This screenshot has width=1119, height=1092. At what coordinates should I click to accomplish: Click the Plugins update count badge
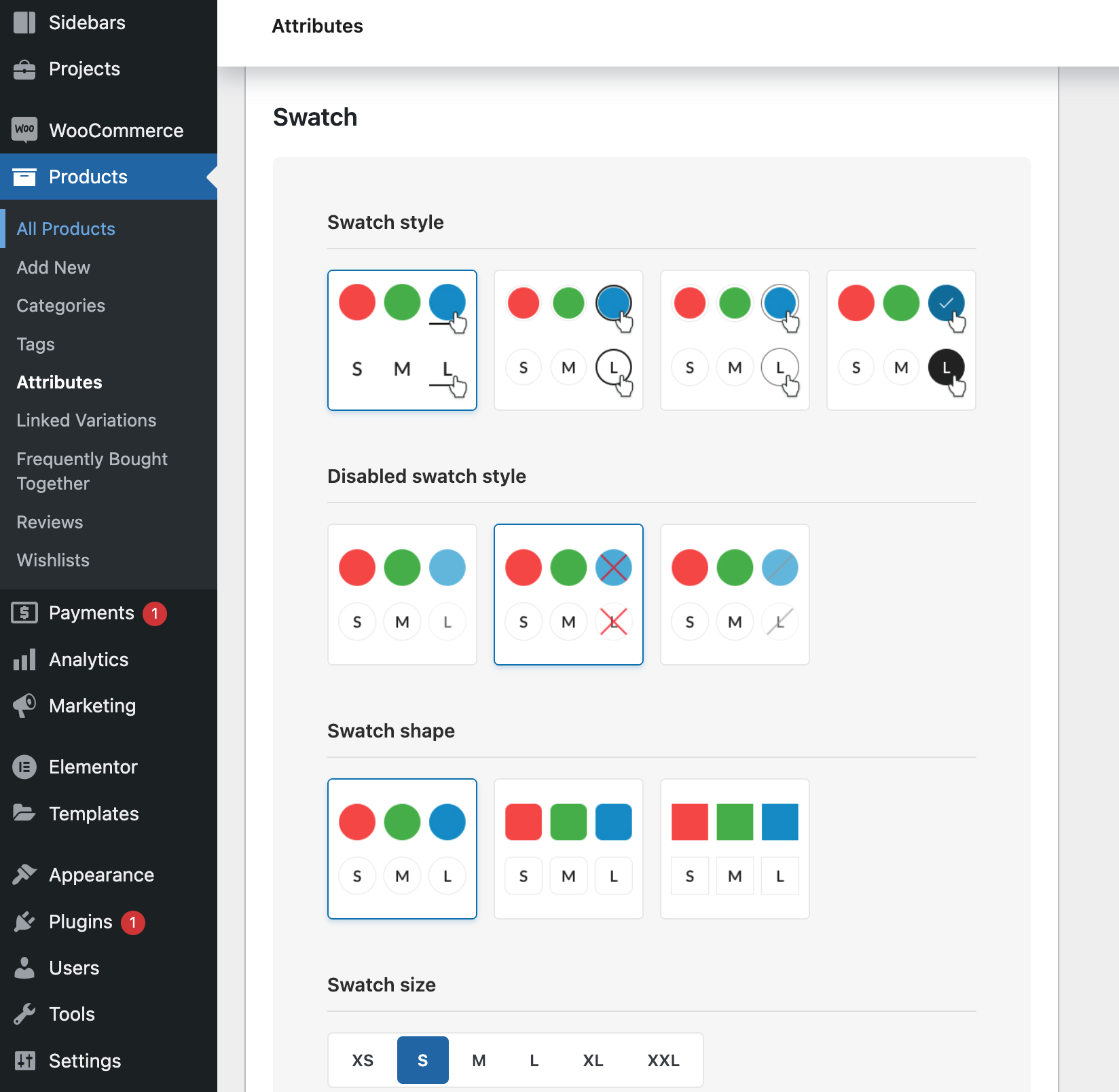[133, 922]
